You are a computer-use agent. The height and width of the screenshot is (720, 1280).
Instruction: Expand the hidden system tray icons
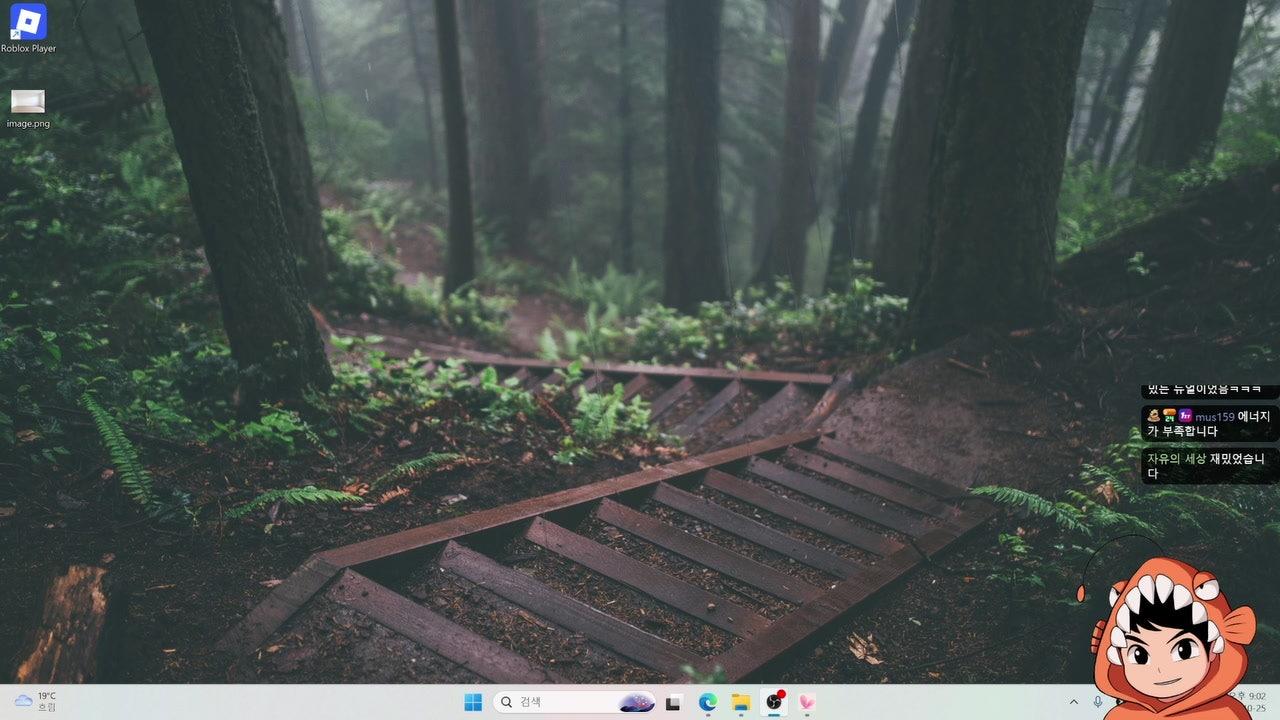coord(1074,702)
